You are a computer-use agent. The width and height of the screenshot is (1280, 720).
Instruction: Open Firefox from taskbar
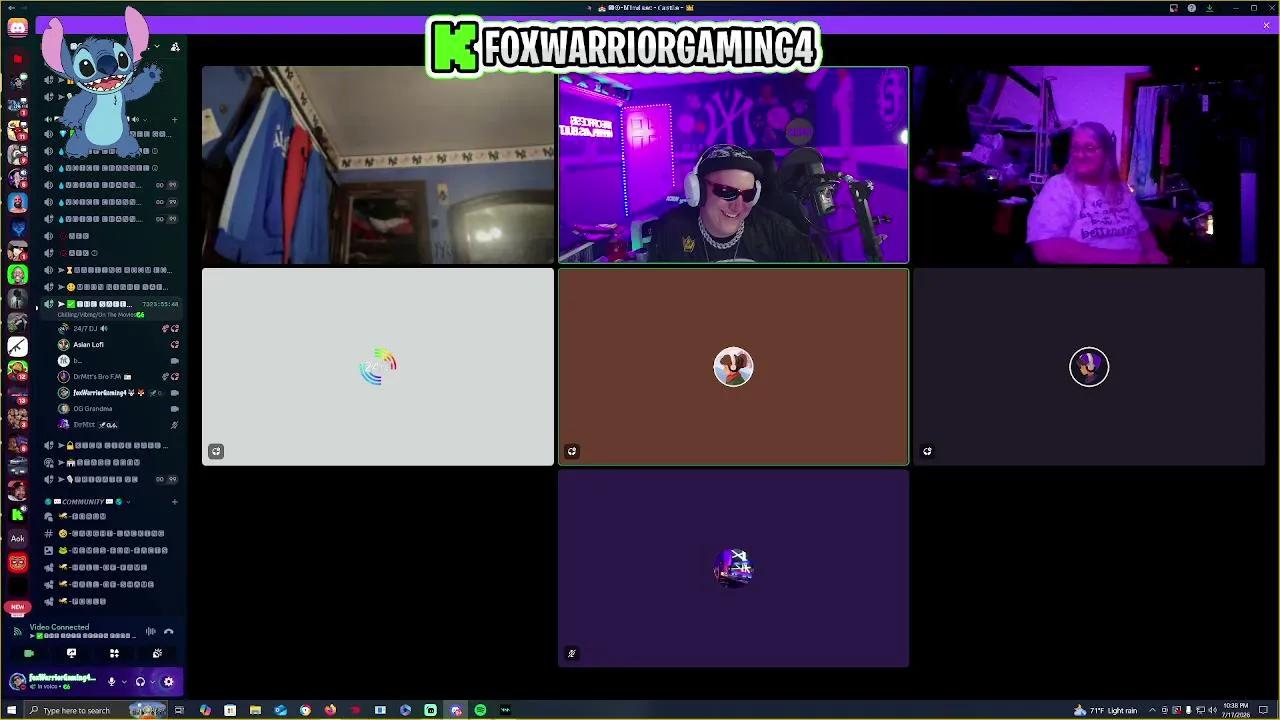330,710
